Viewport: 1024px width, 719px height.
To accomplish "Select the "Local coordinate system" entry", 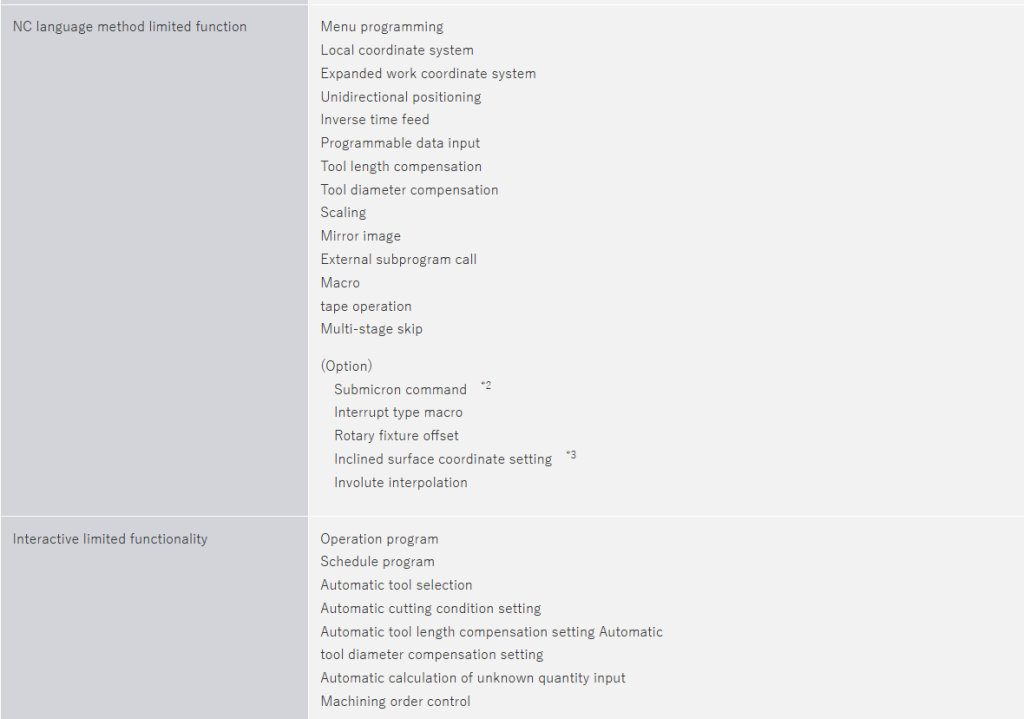I will [397, 50].
